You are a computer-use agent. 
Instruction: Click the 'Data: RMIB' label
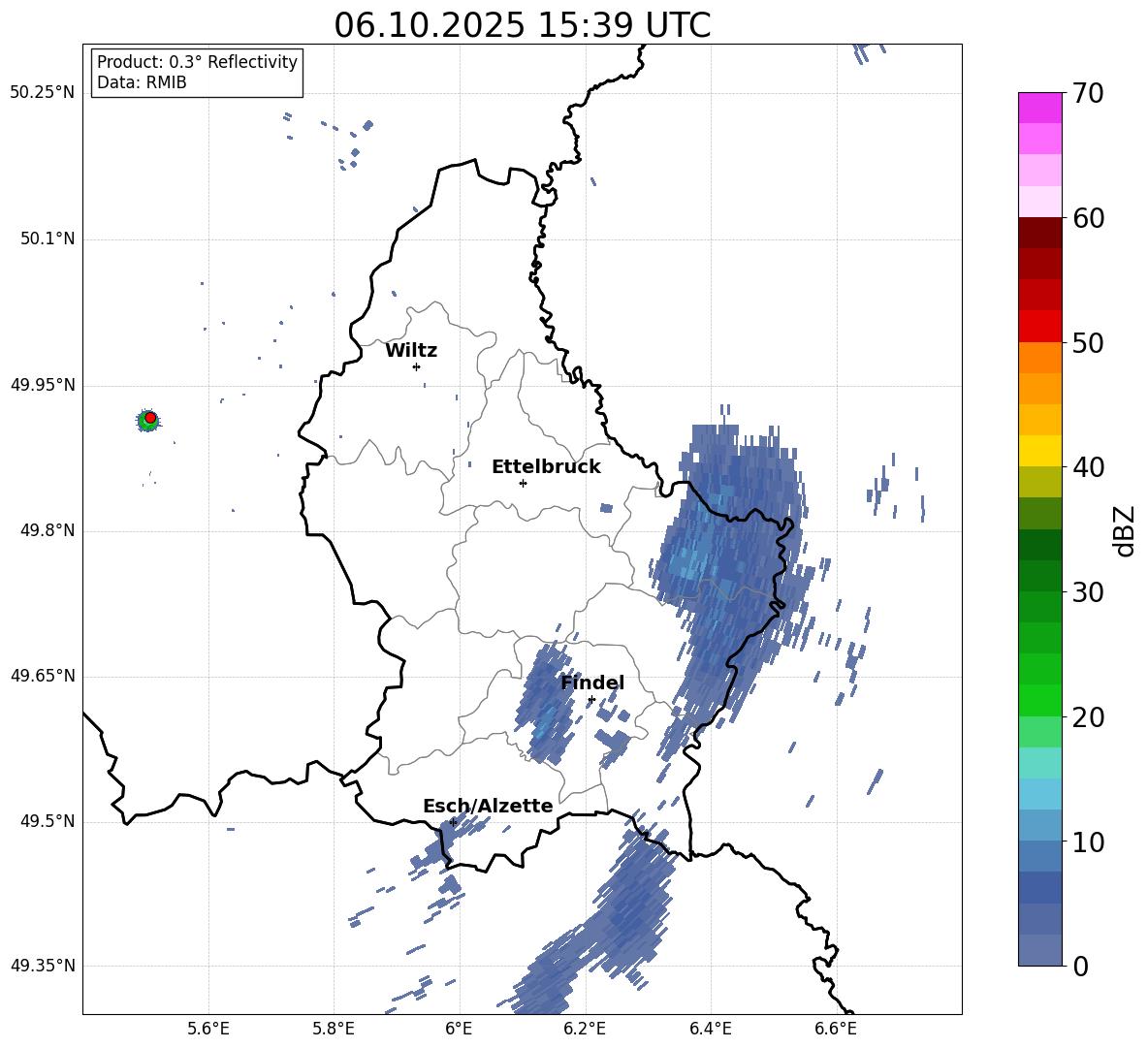pos(142,82)
